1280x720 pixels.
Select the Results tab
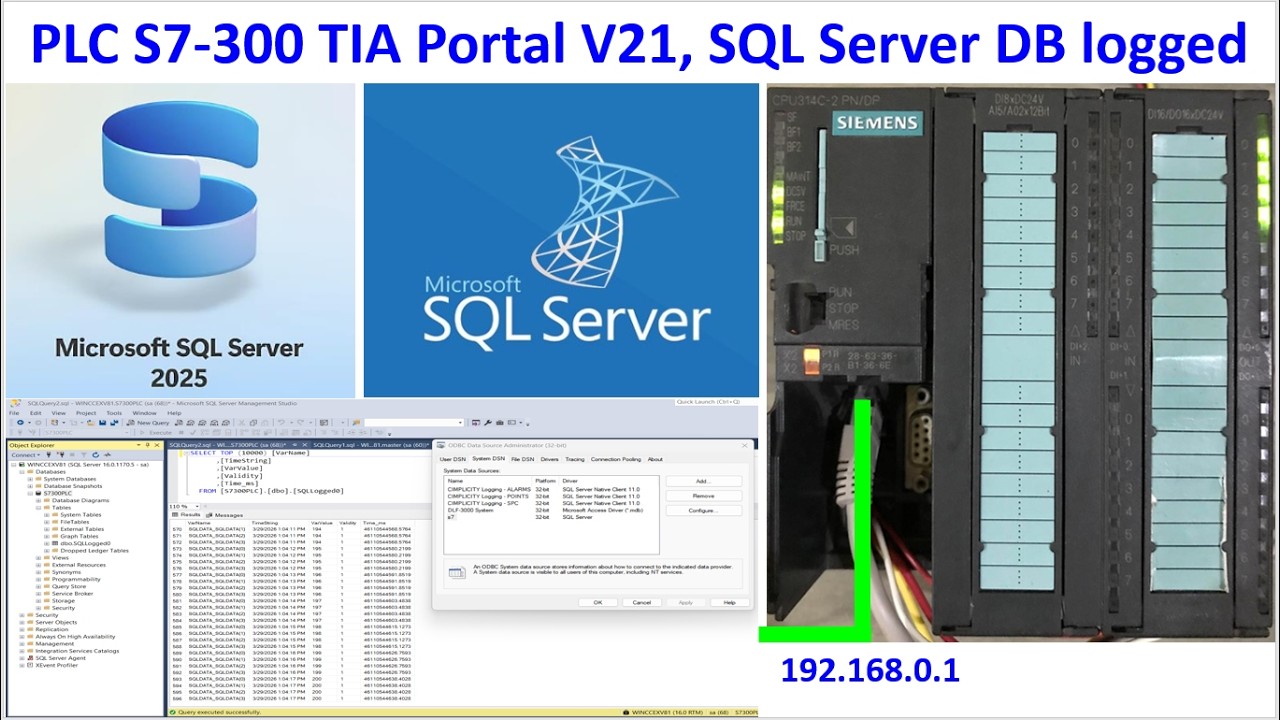point(186,514)
